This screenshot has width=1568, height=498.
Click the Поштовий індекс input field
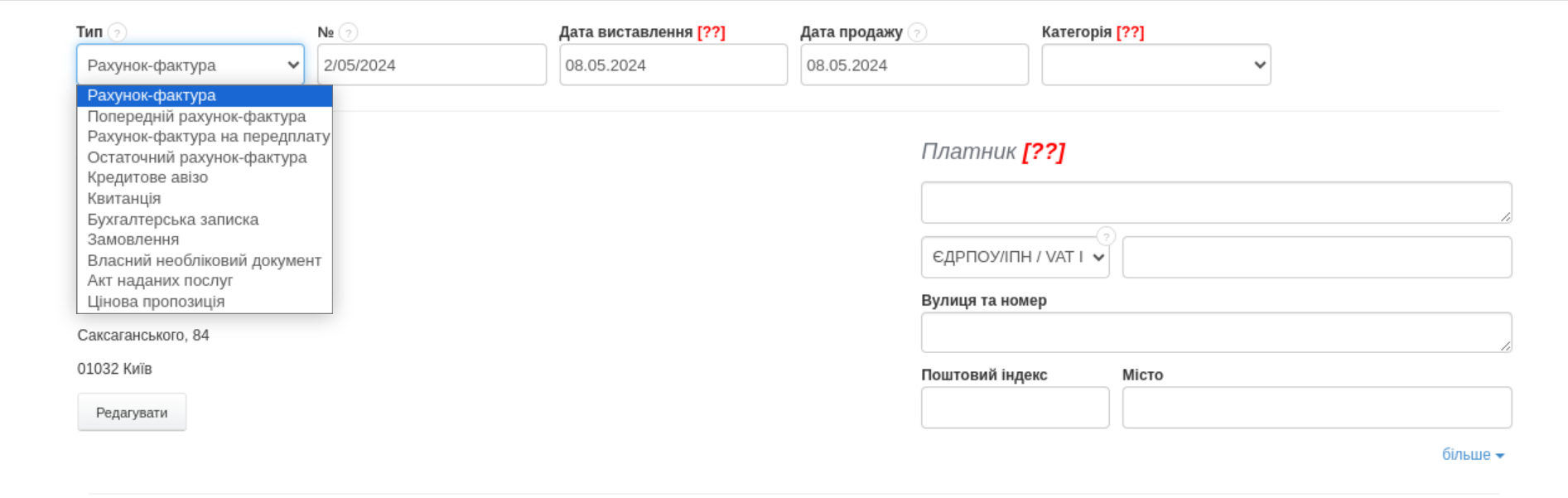pos(1015,408)
